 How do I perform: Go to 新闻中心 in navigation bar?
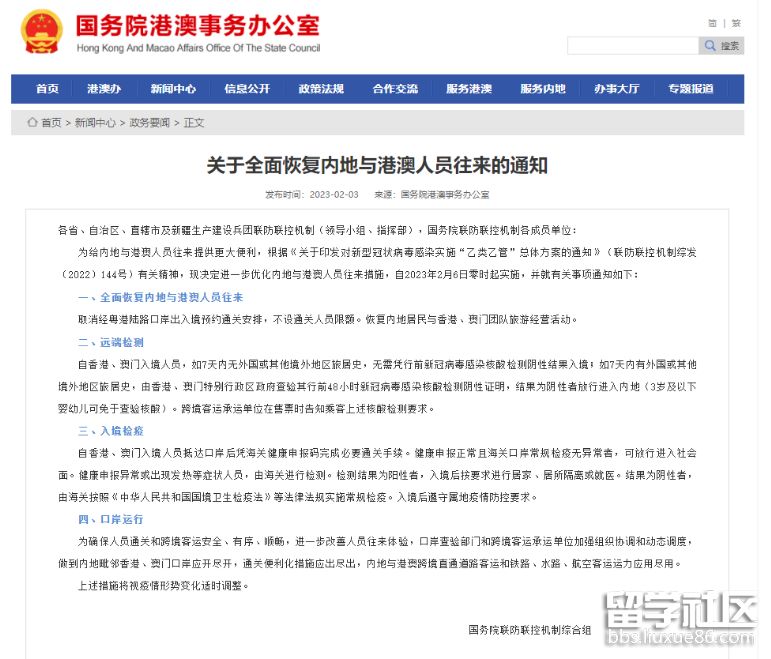click(x=173, y=89)
